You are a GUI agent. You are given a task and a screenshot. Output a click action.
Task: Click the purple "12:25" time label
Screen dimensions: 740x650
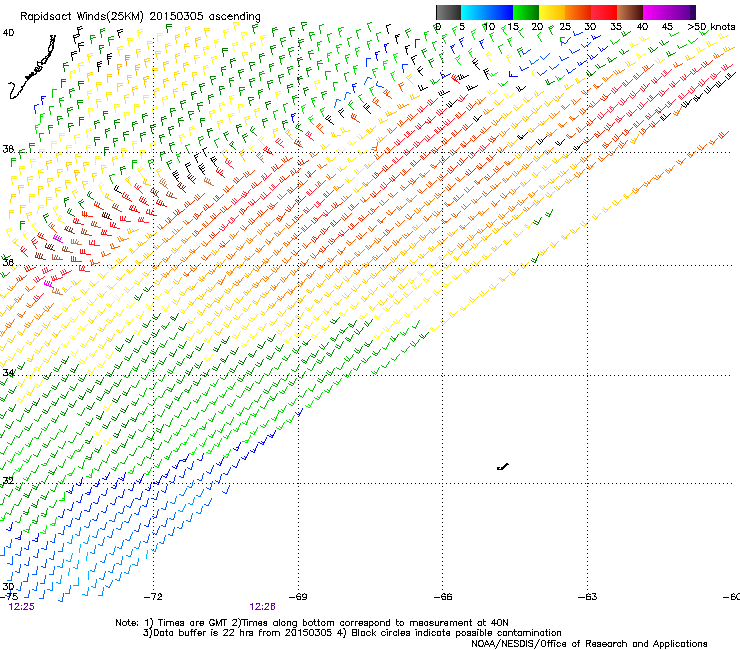coord(22,607)
